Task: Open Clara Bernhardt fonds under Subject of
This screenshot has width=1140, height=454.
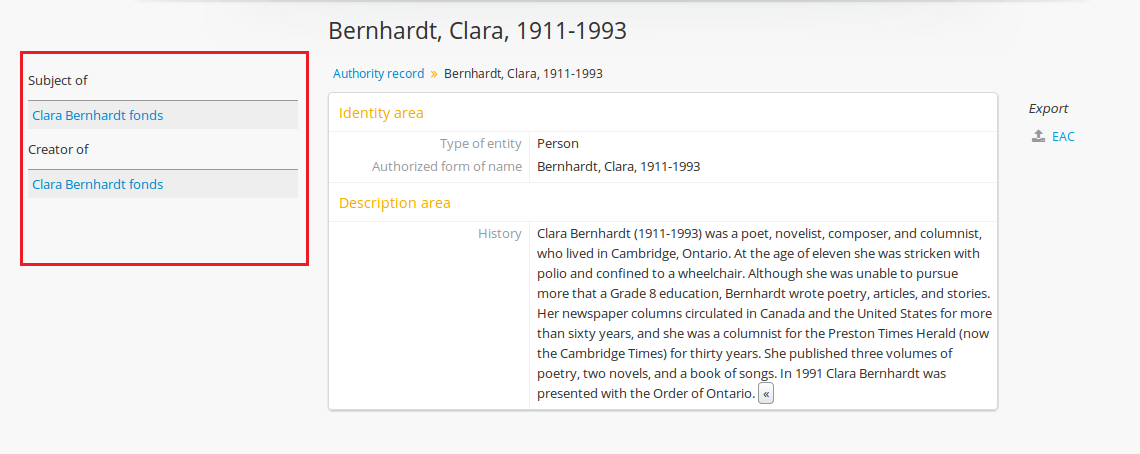Action: coord(97,115)
